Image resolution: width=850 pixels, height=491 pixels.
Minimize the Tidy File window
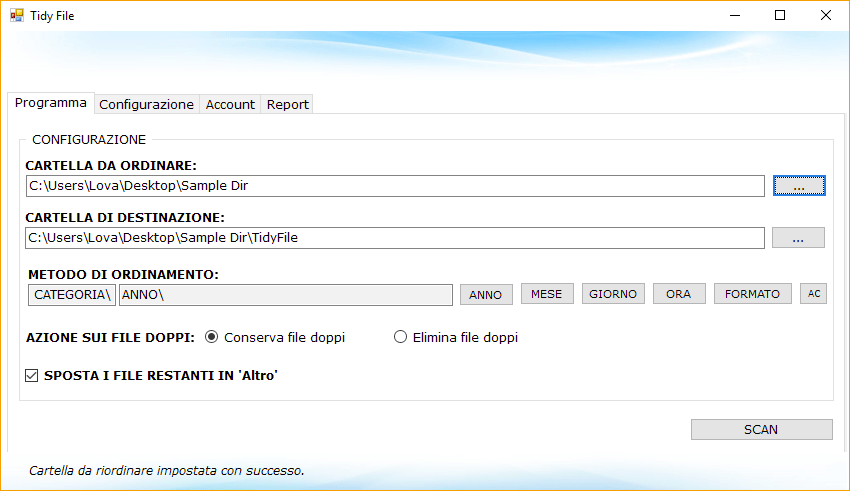[735, 15]
